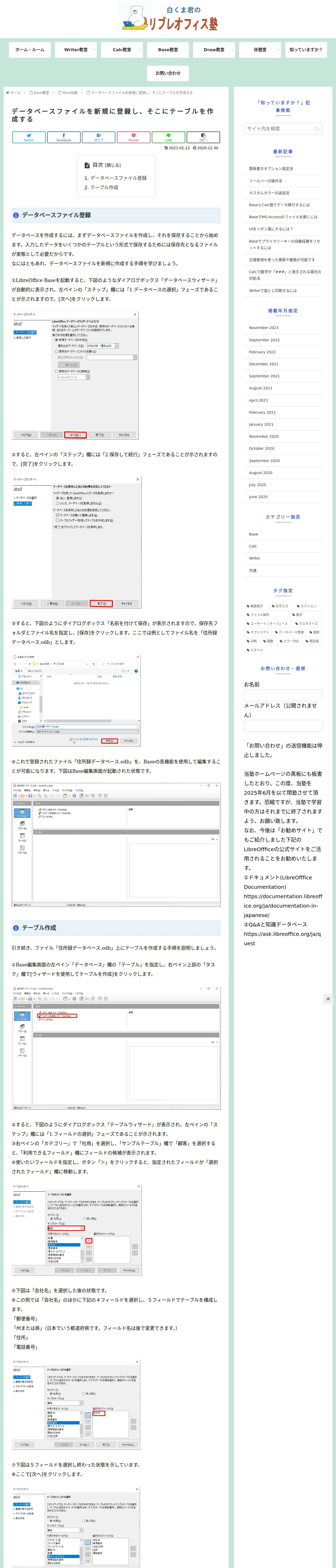Screen dimensions: 336x1568
Task: Select the セクション tag
Action: point(307,606)
